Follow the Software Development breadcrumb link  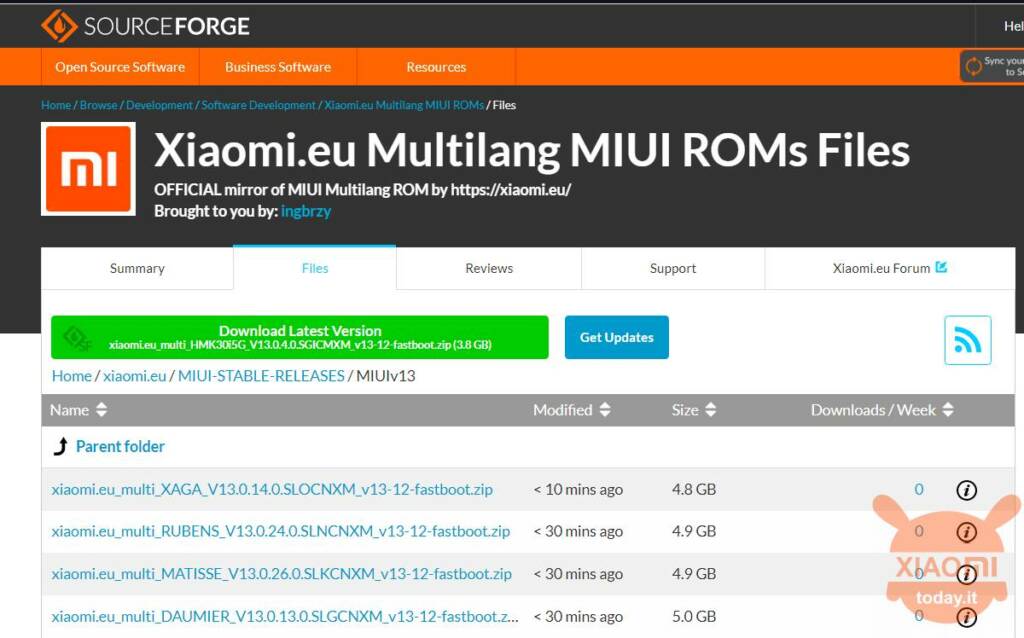click(259, 105)
